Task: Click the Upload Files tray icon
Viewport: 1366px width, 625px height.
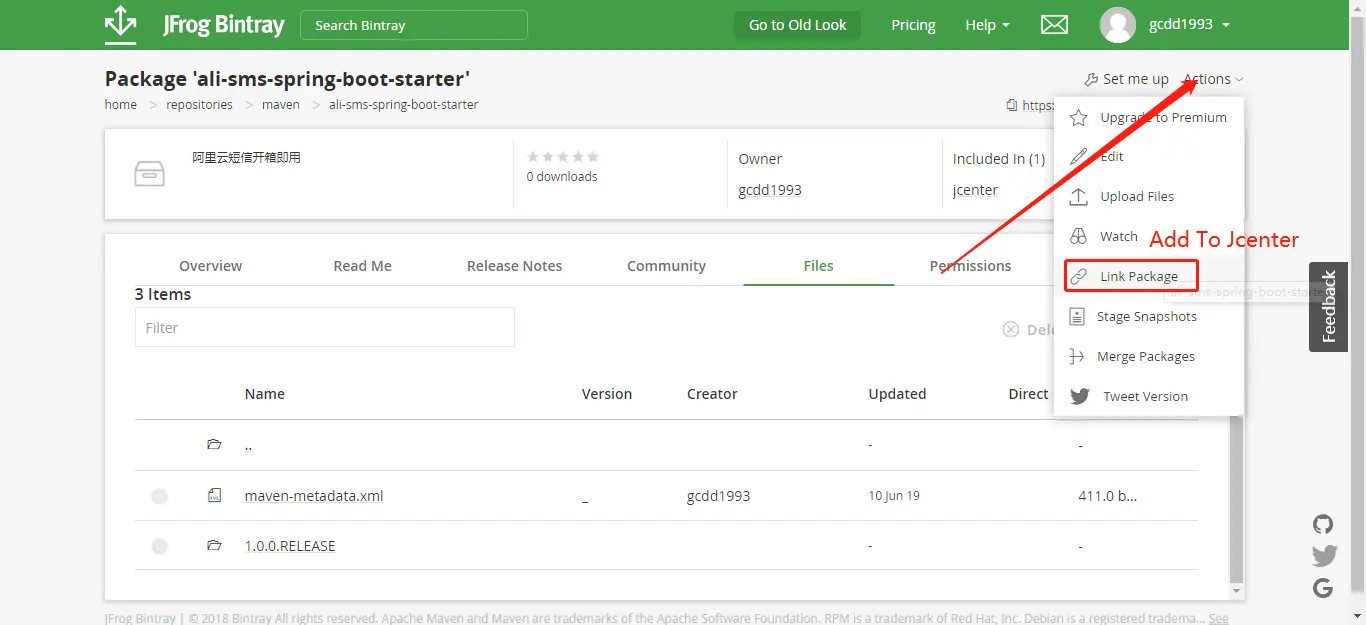Action: (x=1078, y=197)
